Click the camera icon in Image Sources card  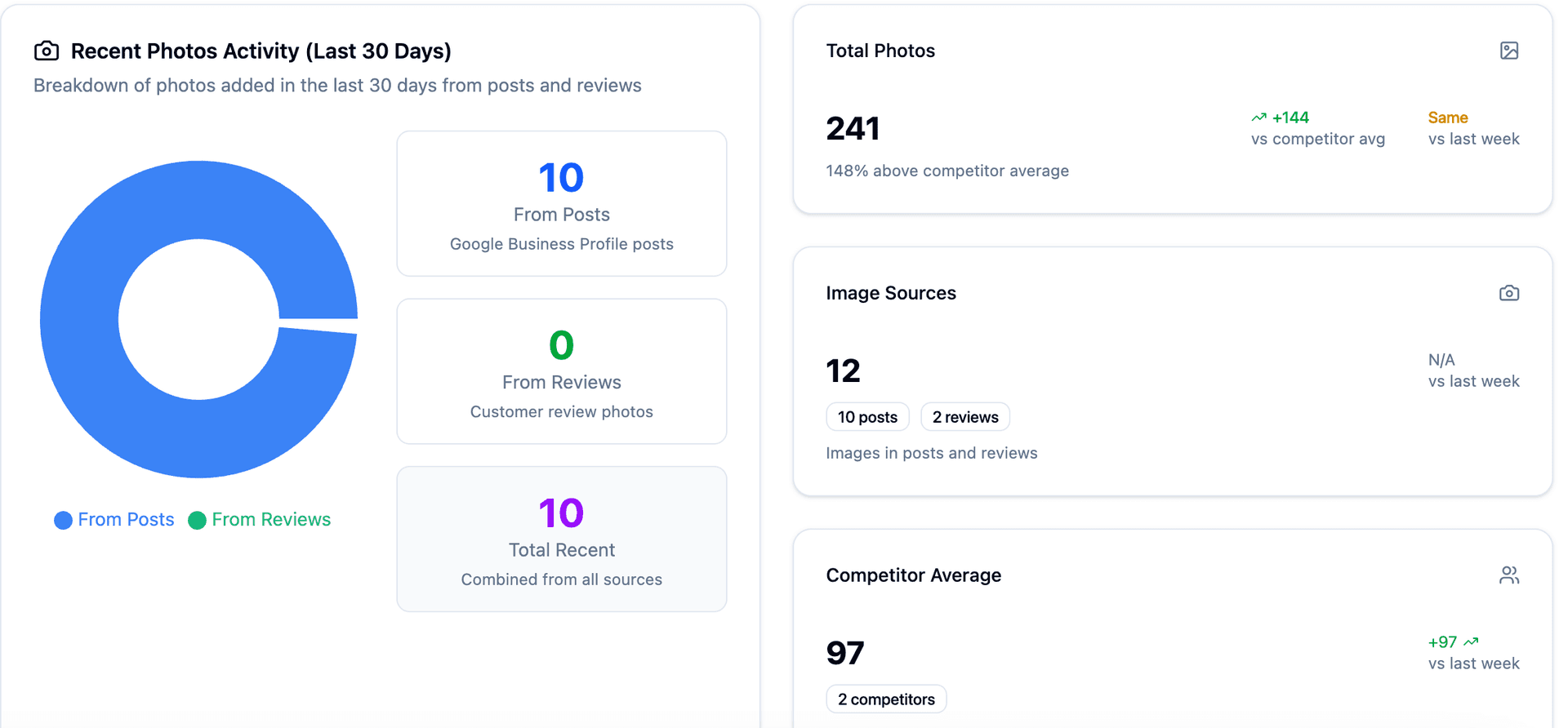point(1509,293)
